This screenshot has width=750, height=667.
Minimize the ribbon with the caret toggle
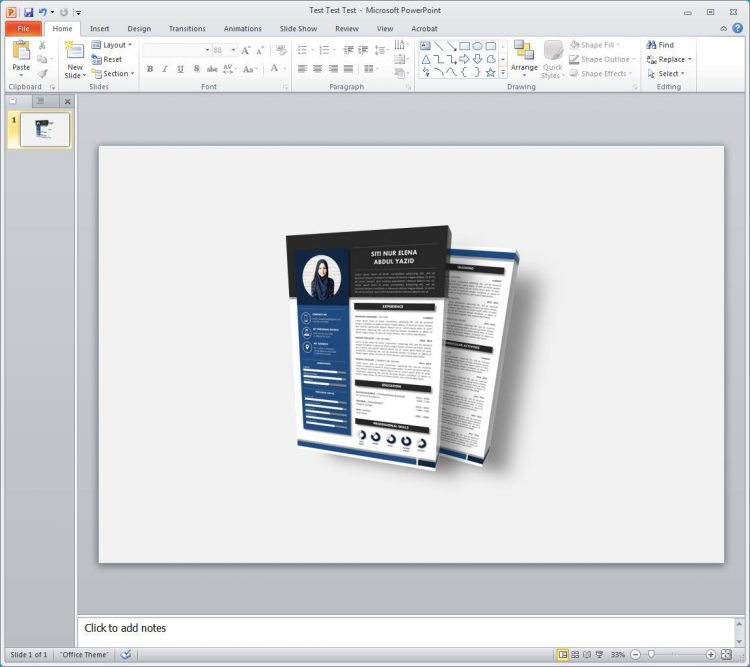point(722,28)
